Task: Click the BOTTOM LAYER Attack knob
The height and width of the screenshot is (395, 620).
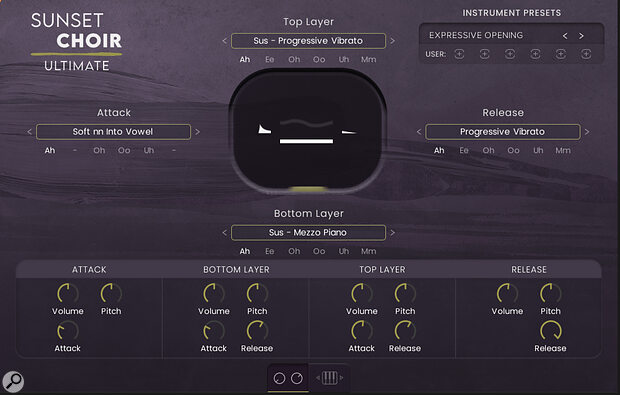Action: coord(214,331)
